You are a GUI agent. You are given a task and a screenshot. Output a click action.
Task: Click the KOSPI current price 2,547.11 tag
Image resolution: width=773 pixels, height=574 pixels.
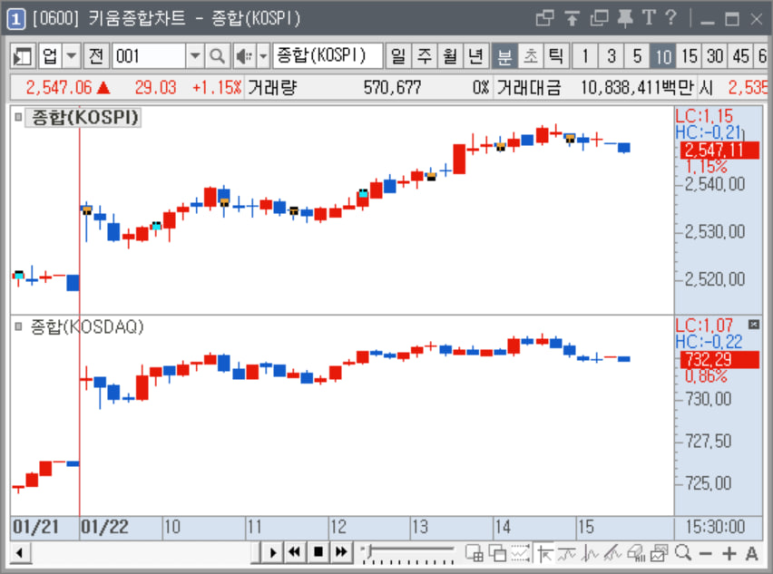[x=719, y=150]
